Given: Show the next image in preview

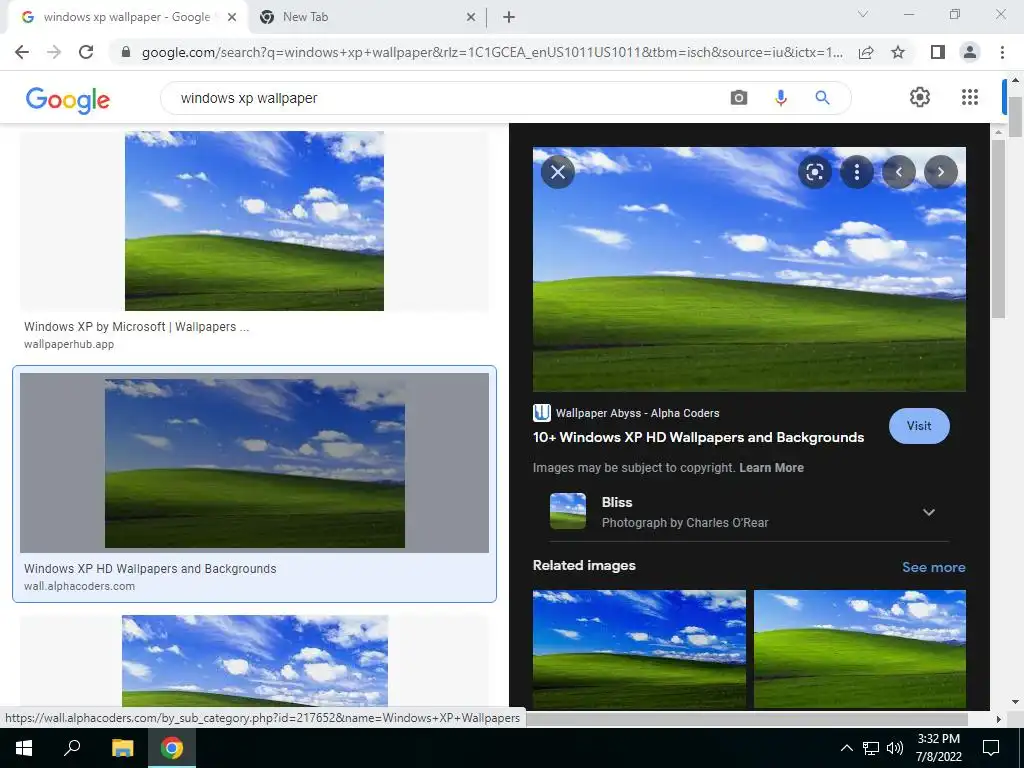Looking at the screenshot, I should point(940,172).
